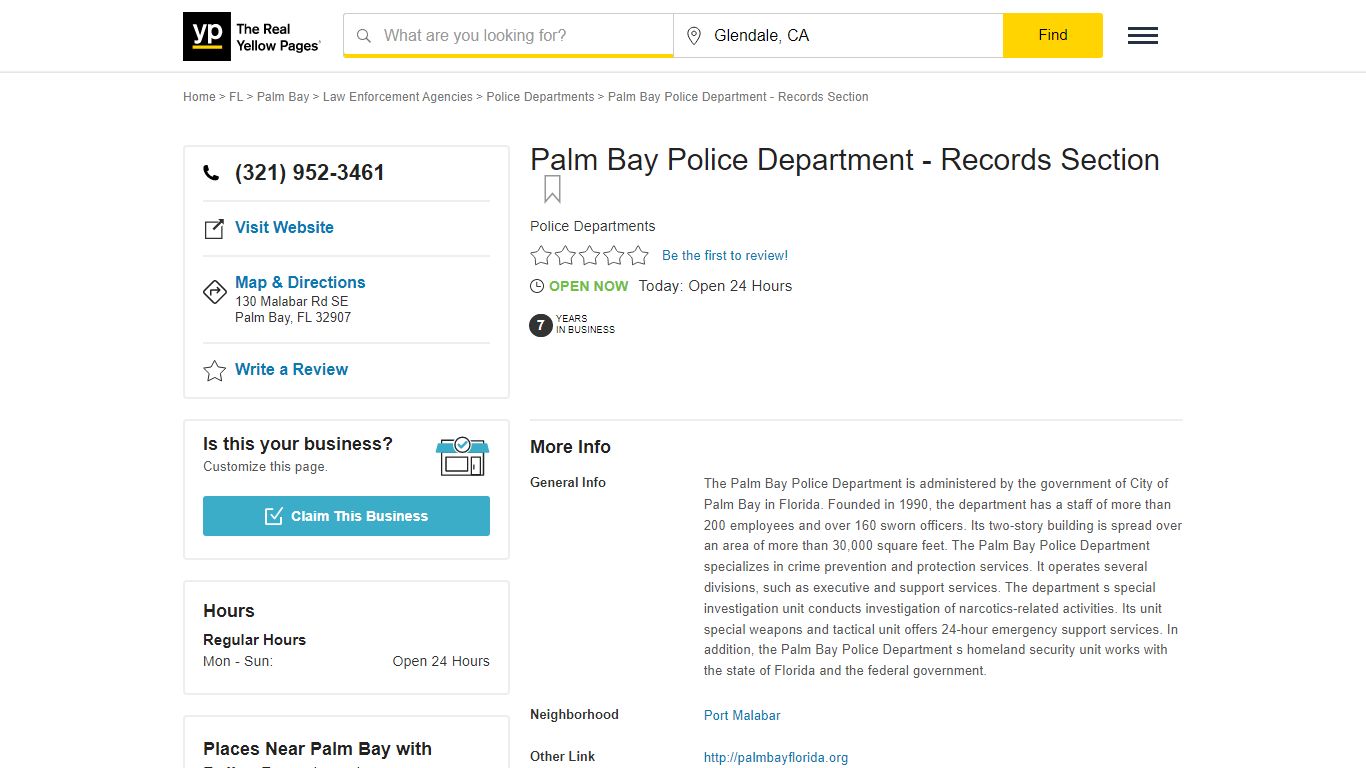Click the More Info heading

tap(570, 447)
